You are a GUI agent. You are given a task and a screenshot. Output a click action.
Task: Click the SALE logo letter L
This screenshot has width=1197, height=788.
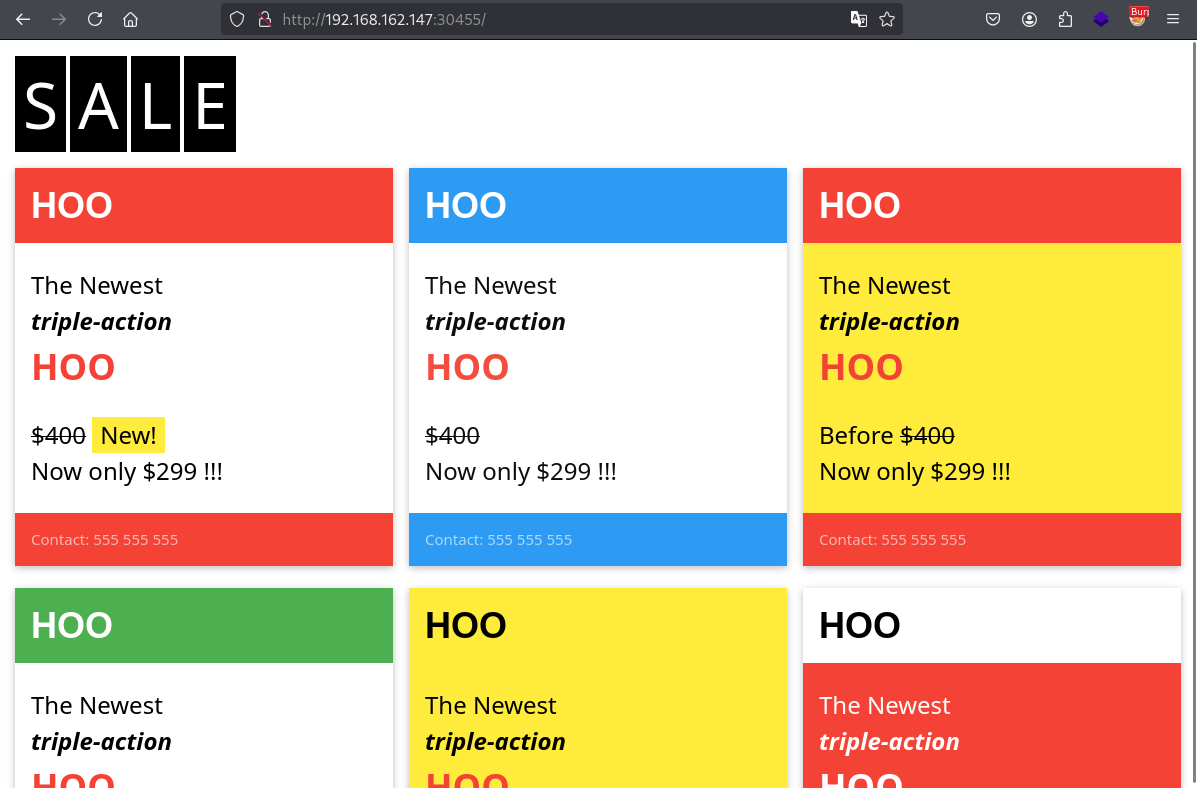tap(156, 104)
